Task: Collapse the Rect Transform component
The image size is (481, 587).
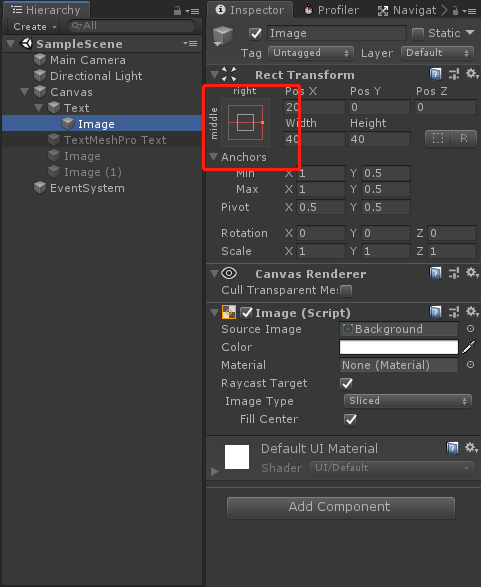Action: [214, 74]
